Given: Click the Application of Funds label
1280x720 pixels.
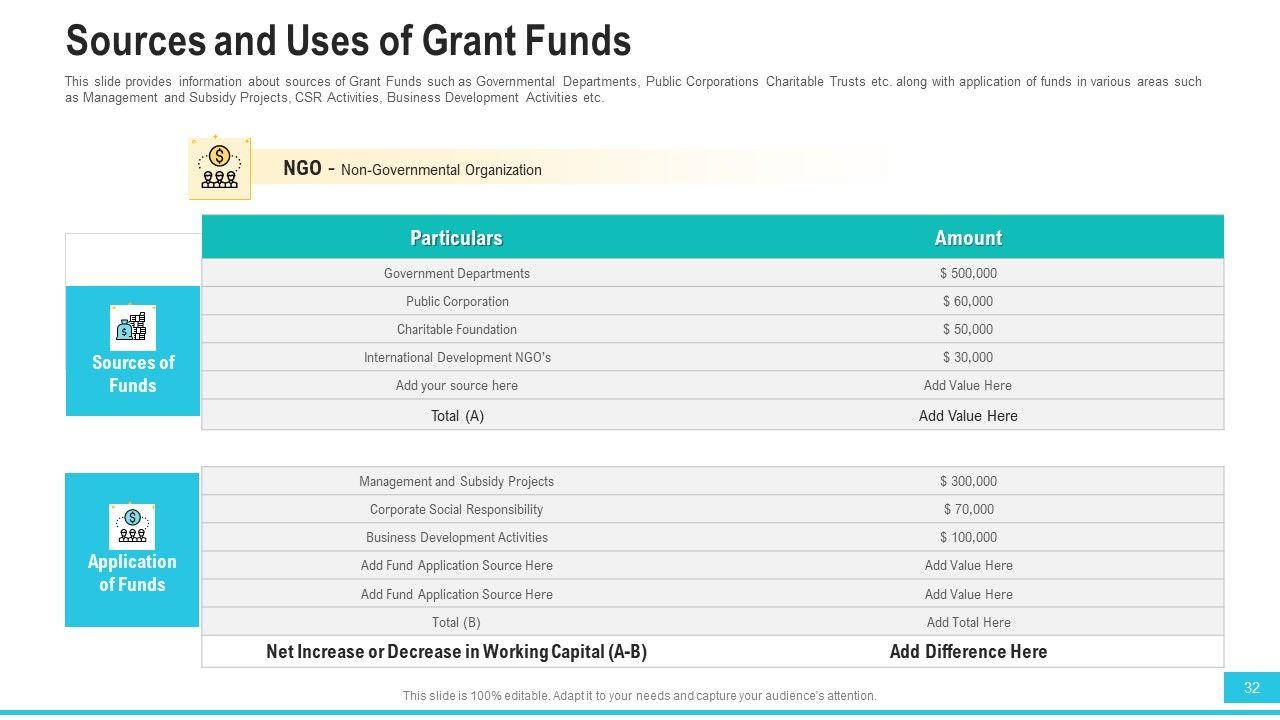Looking at the screenshot, I should 132,573.
